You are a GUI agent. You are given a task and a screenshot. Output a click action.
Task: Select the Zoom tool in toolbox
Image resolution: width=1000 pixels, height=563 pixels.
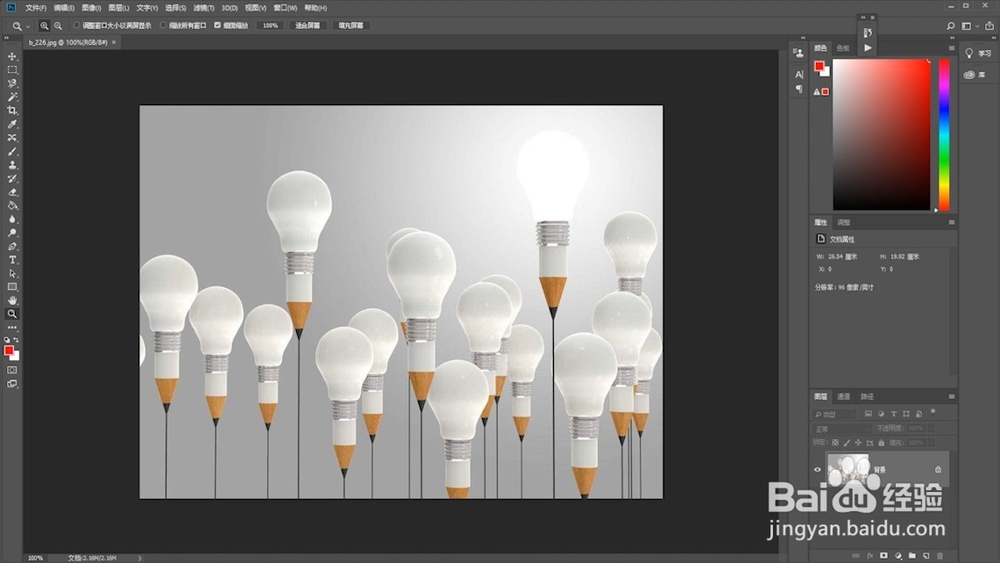12,314
